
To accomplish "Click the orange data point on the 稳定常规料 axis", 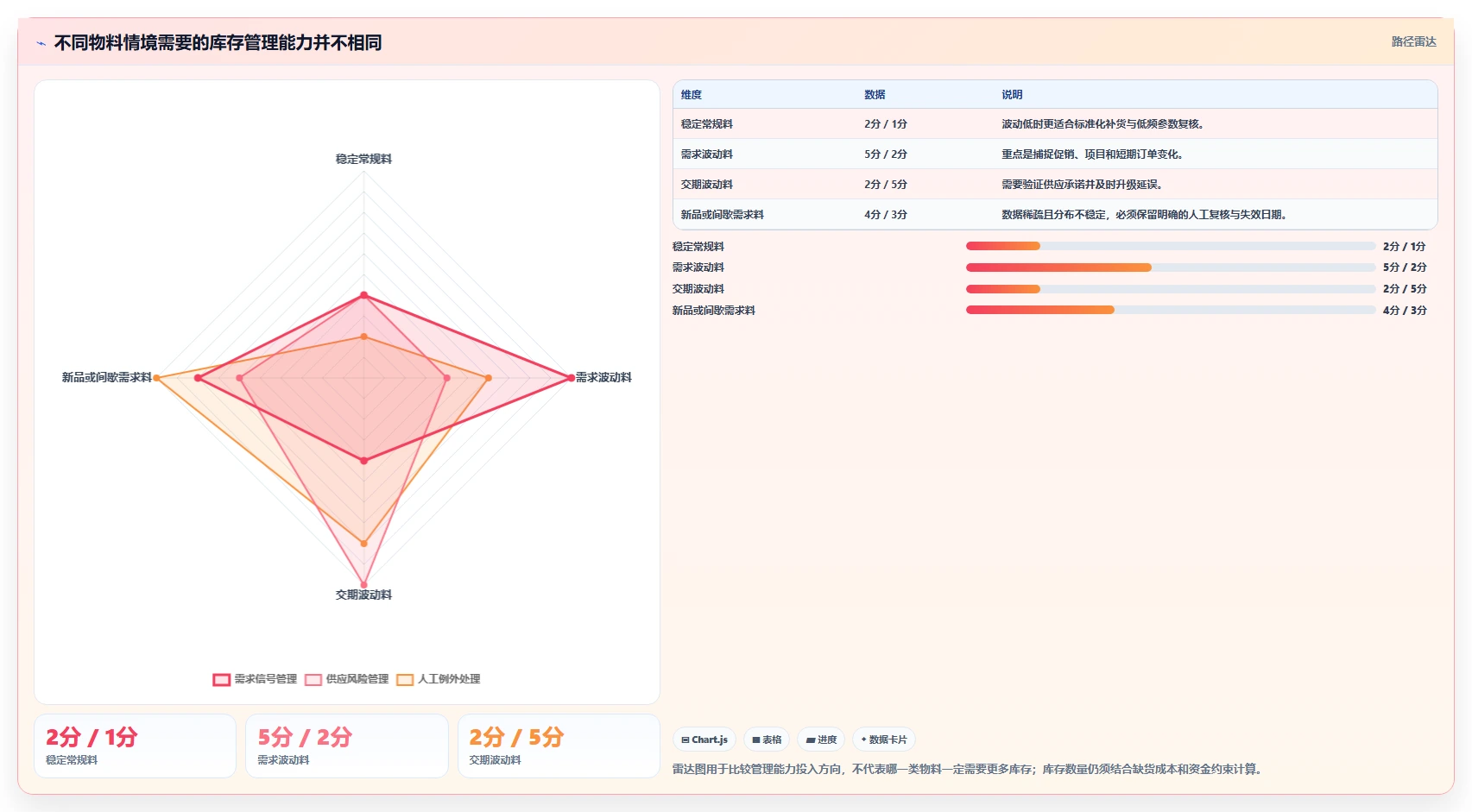I will point(363,337).
